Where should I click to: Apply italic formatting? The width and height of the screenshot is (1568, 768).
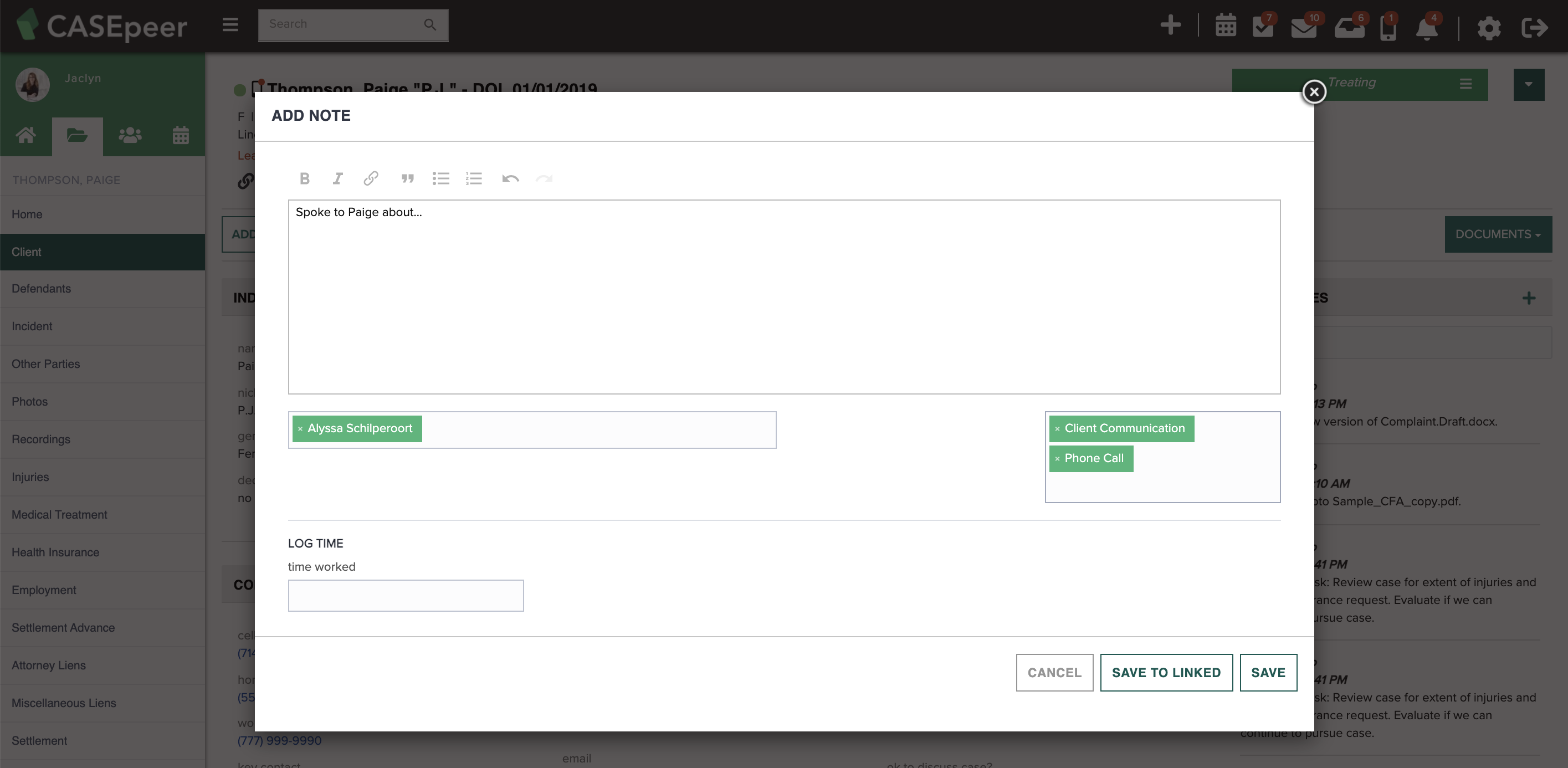coord(337,178)
